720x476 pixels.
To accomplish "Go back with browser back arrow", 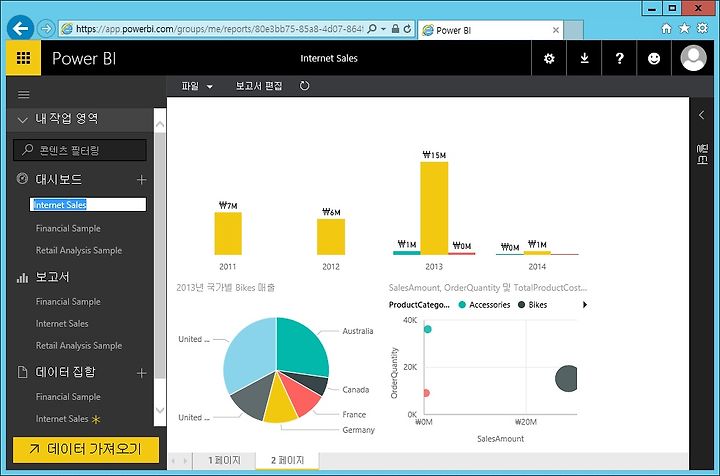I will click(20, 29).
